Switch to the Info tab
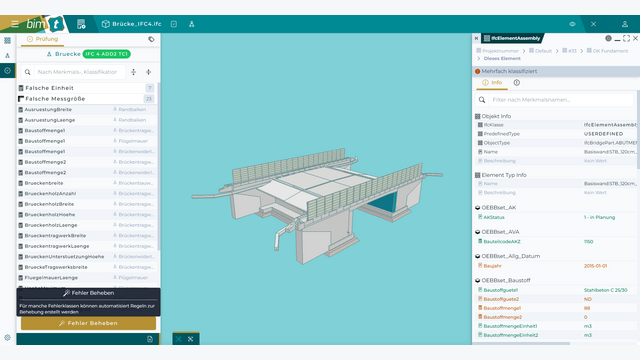This screenshot has width=640, height=360. [492, 82]
